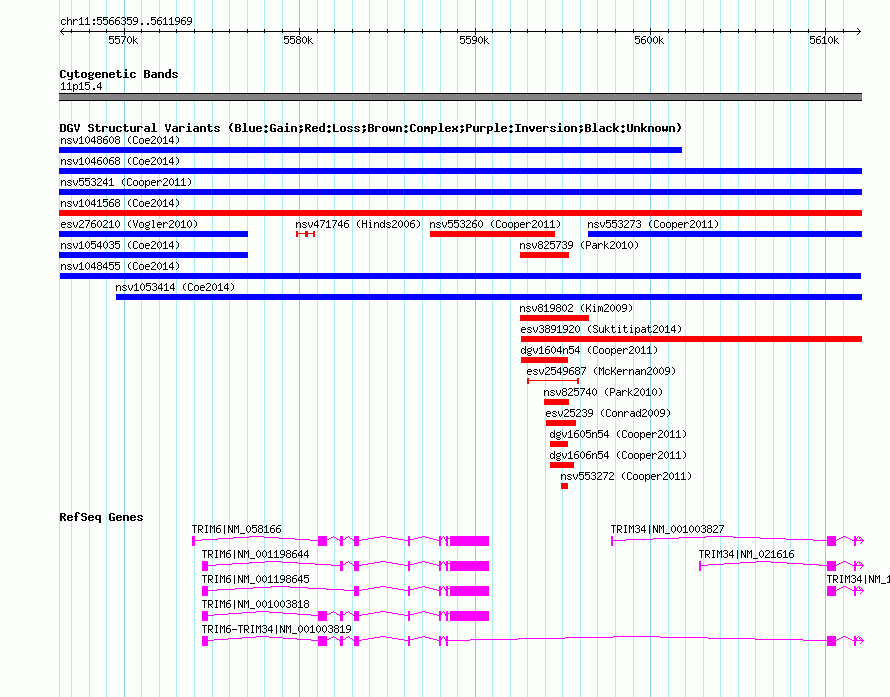Click the nsv1046068 (Coe2014) label
Screen dimensions: 890x697
(120, 161)
